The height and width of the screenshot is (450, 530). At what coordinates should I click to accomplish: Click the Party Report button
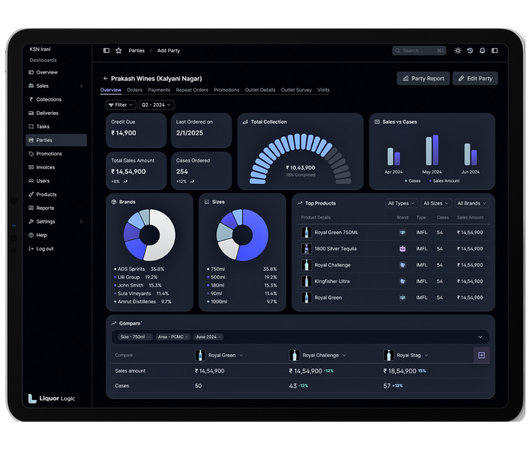click(x=423, y=78)
